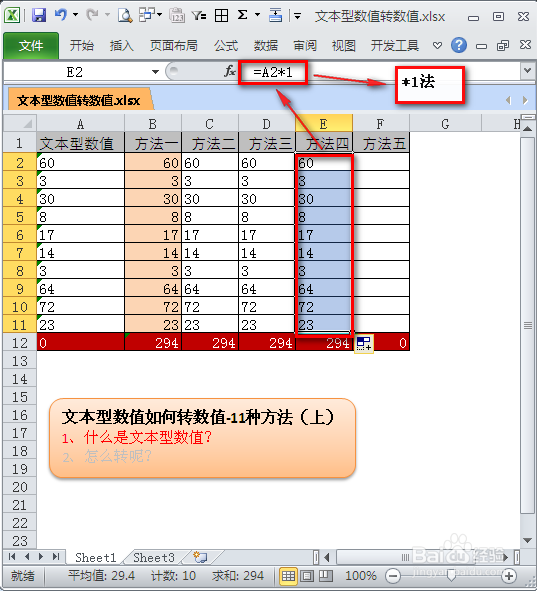Go to first sheet with the navigation arrow
Screen dimensions: 537x591
(x=12, y=557)
